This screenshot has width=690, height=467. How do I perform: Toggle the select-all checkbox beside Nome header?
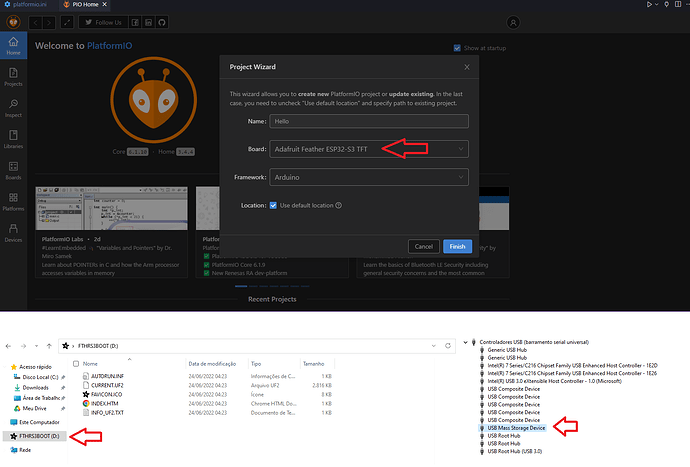coord(76,364)
